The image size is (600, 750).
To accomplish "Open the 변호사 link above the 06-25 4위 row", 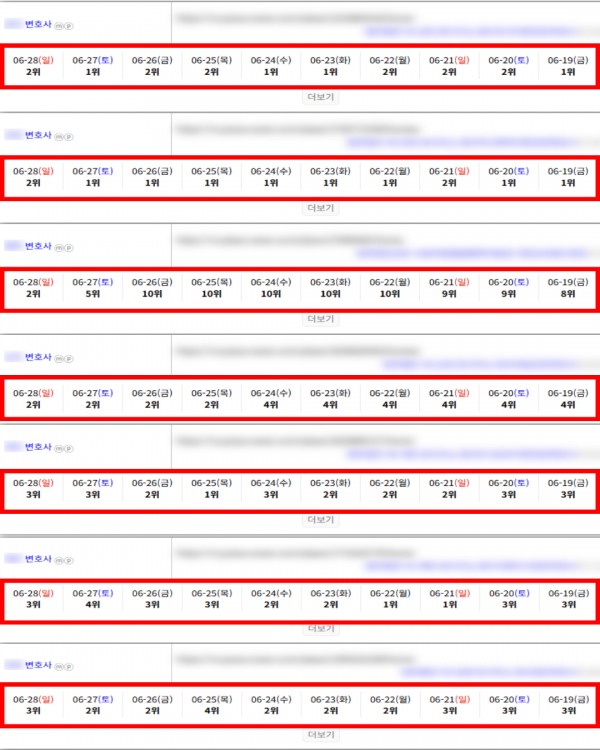I will click(x=38, y=665).
